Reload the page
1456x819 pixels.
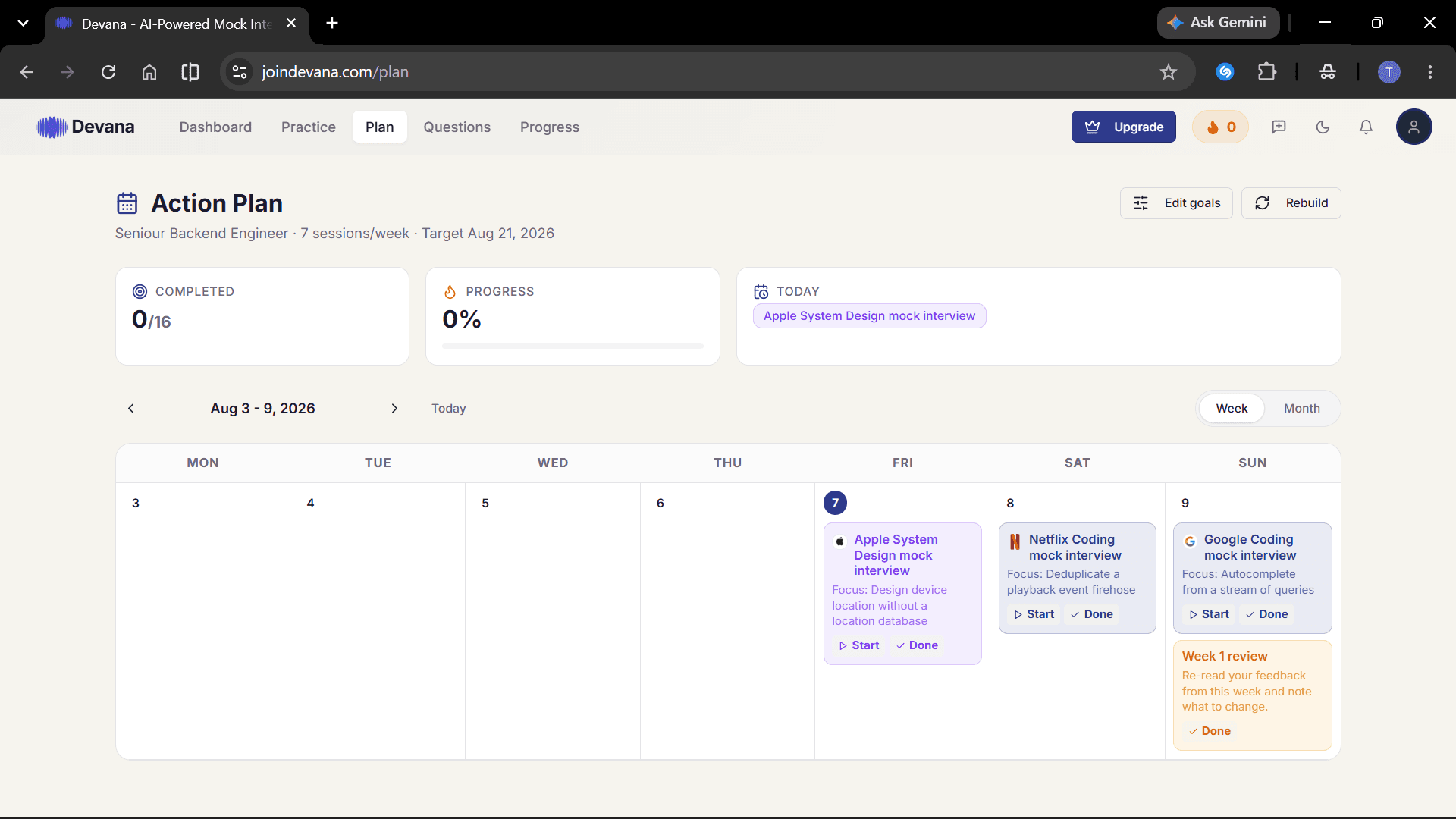[x=108, y=72]
